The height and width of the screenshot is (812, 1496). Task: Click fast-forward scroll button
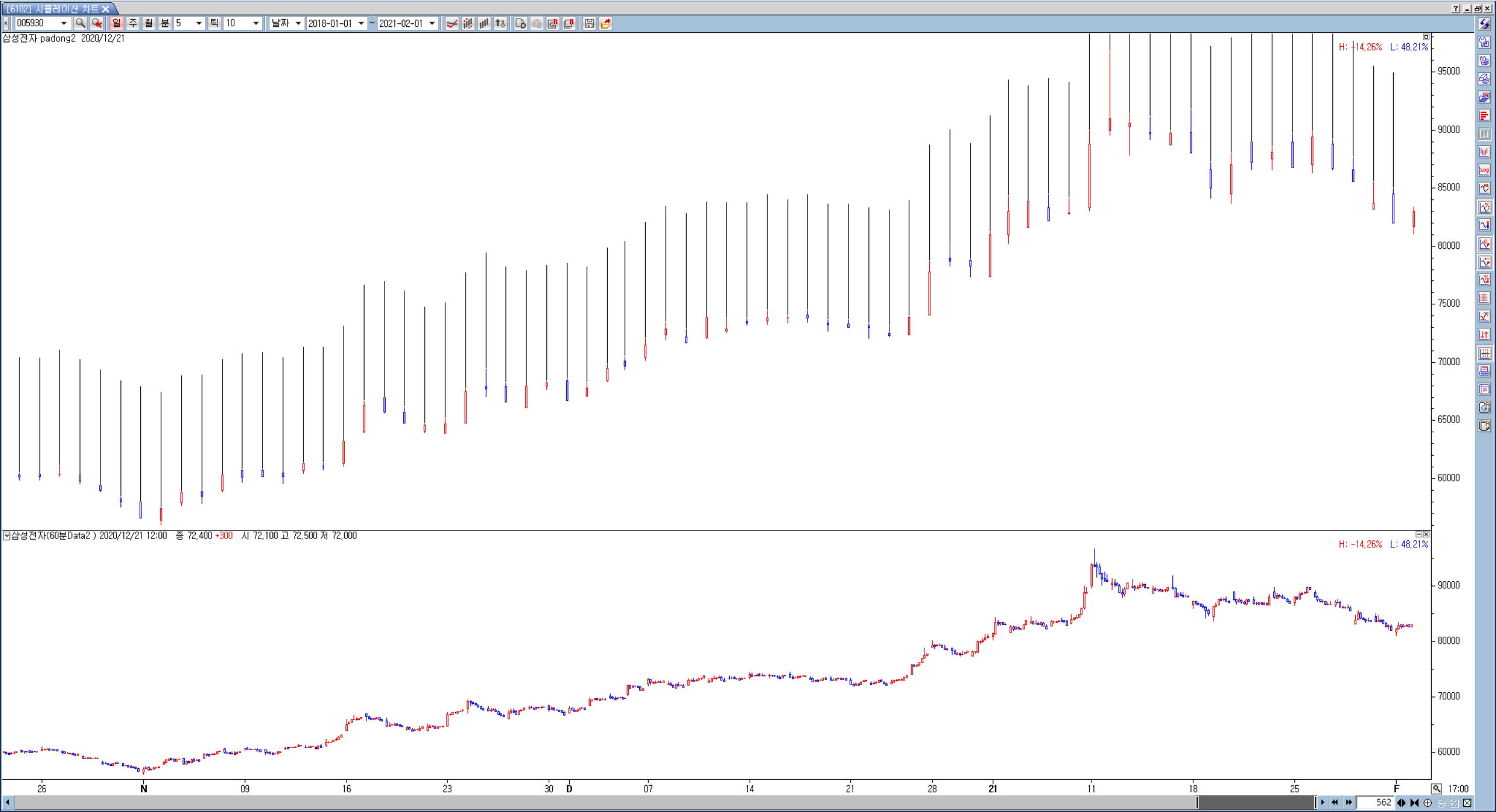(x=1349, y=803)
